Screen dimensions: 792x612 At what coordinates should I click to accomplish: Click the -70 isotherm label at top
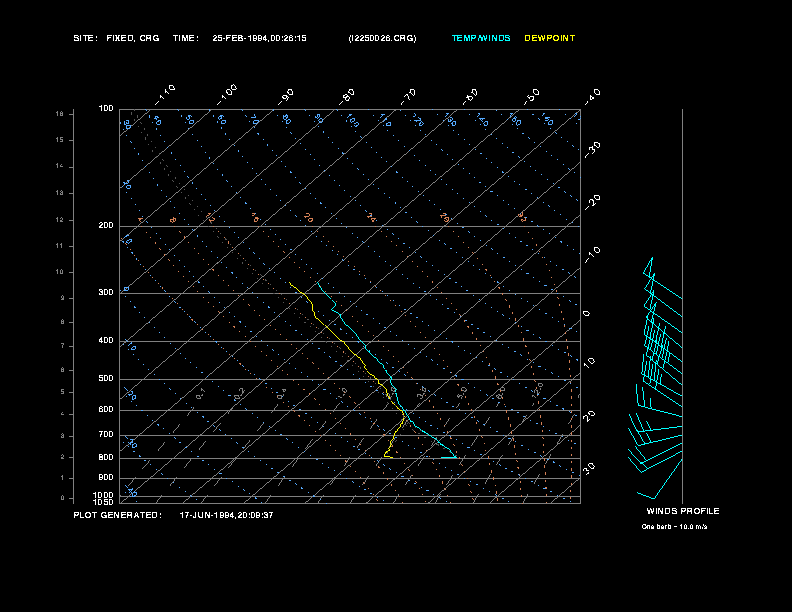(409, 97)
